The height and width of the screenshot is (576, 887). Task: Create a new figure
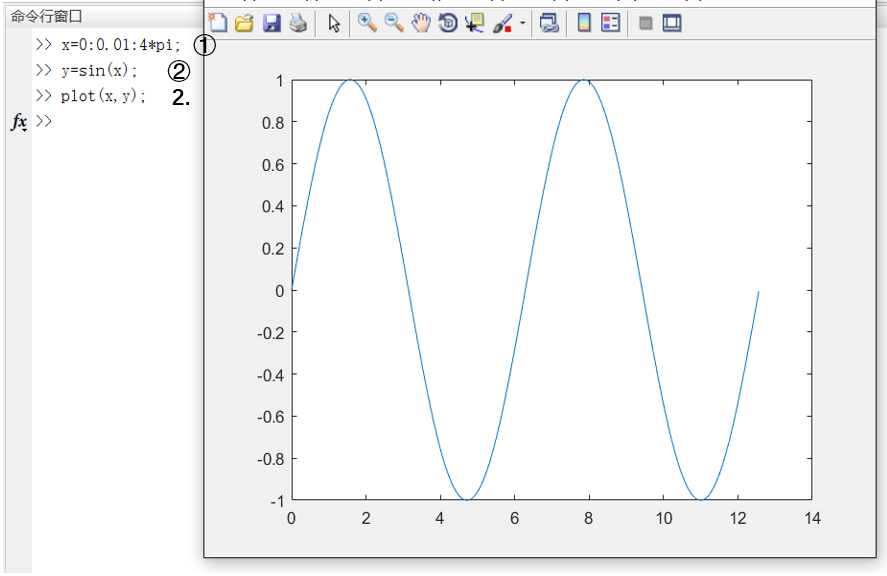pos(218,23)
